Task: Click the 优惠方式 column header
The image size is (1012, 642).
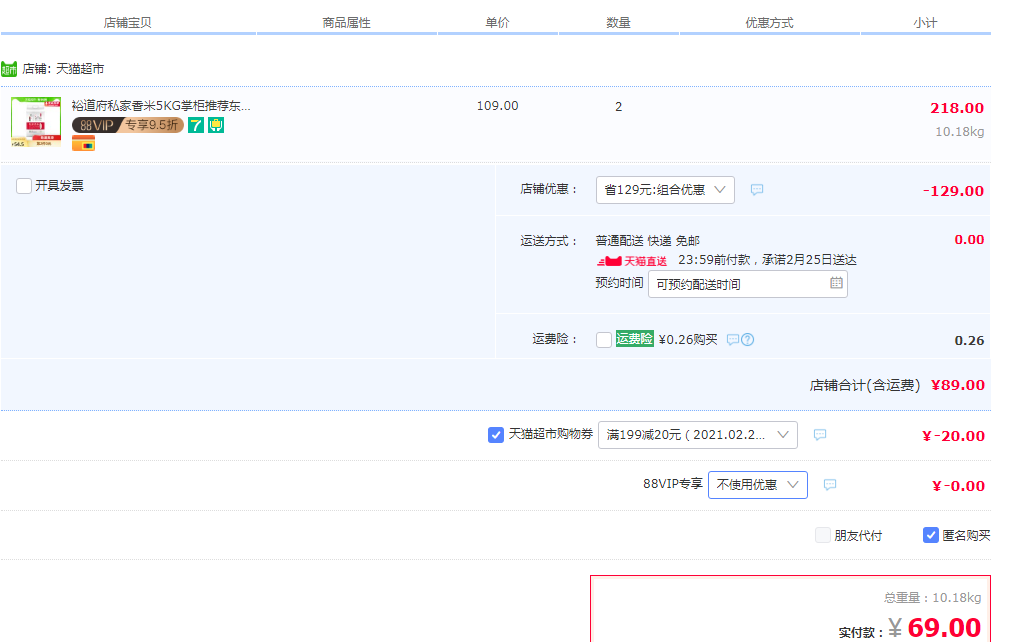Action: coord(769,23)
